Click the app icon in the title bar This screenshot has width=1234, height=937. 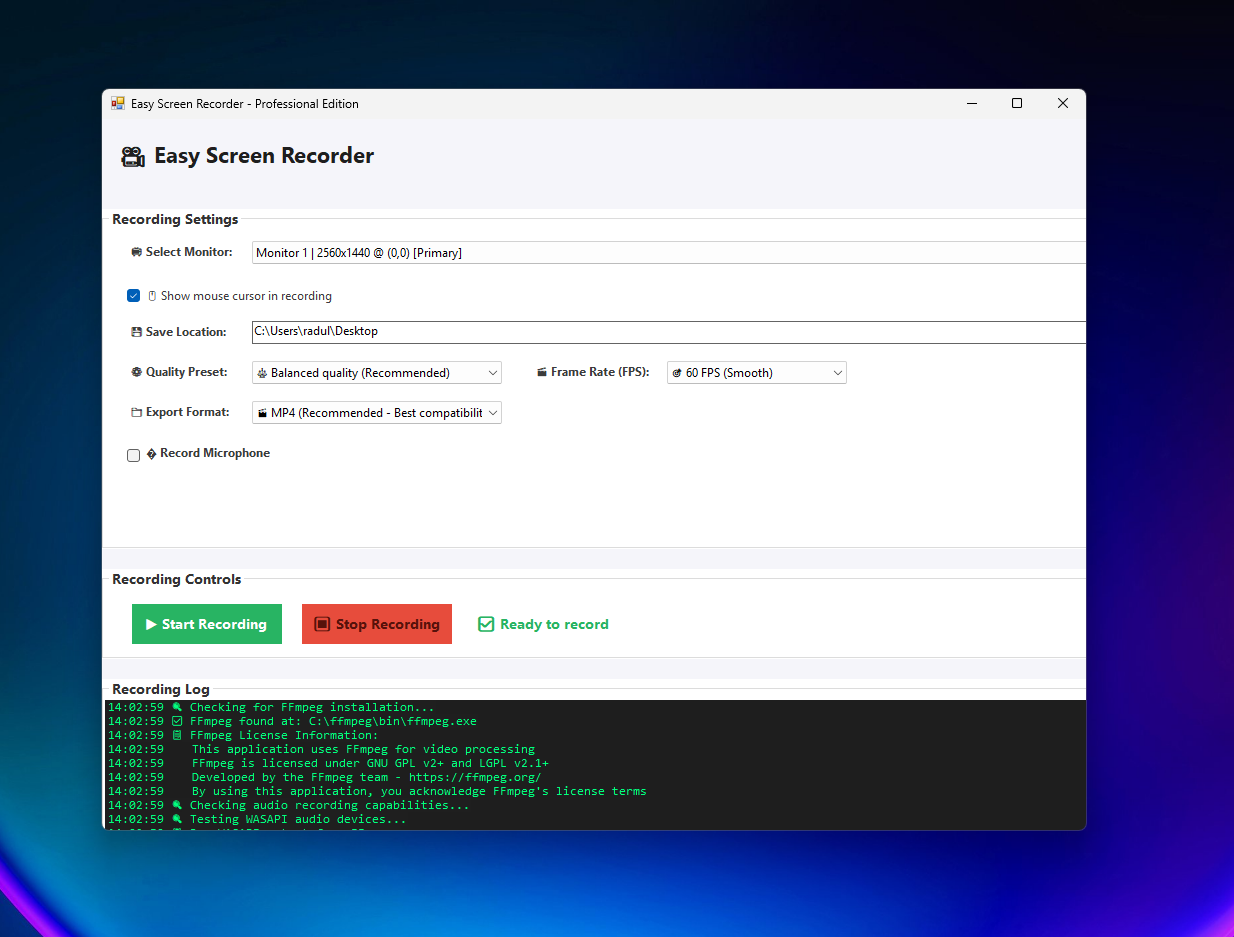point(118,104)
